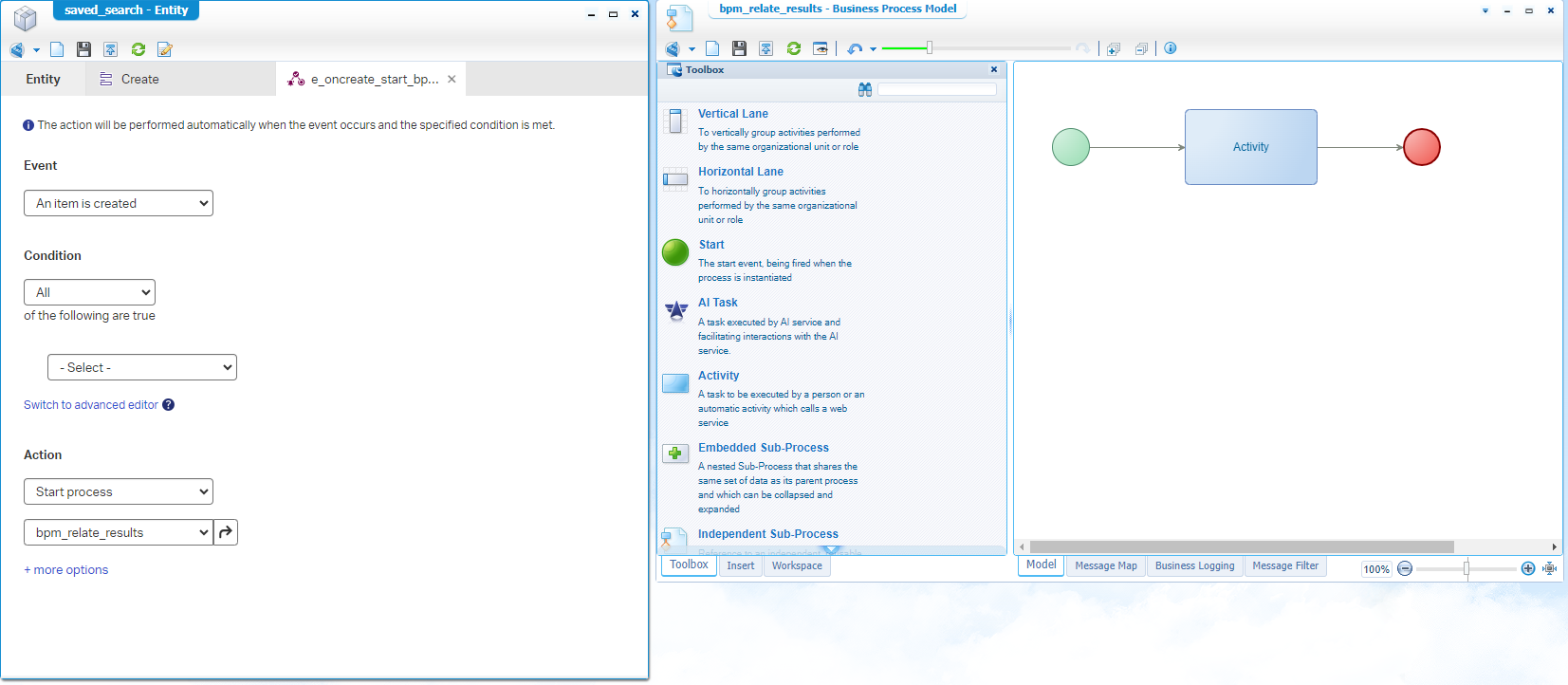
Task: Click the info icon in BPM toolbar
Action: tap(1171, 48)
